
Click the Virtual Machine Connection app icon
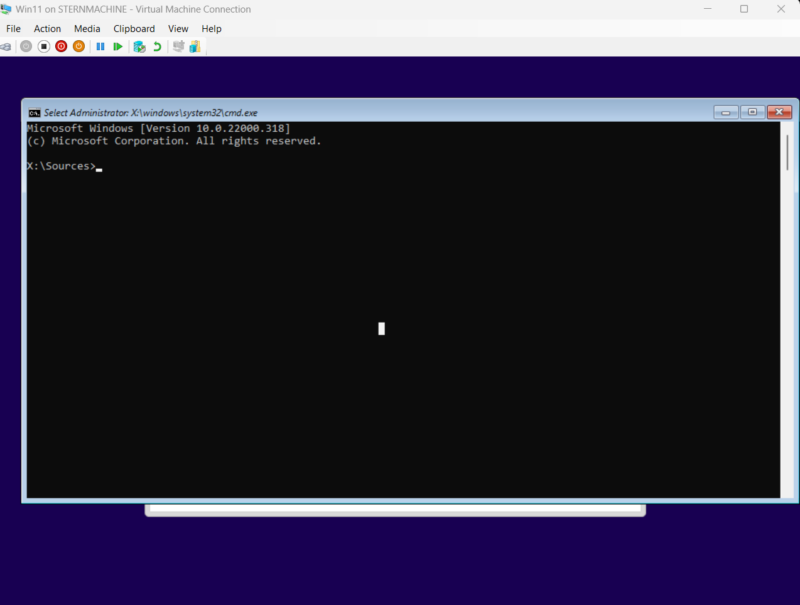click(x=6, y=9)
